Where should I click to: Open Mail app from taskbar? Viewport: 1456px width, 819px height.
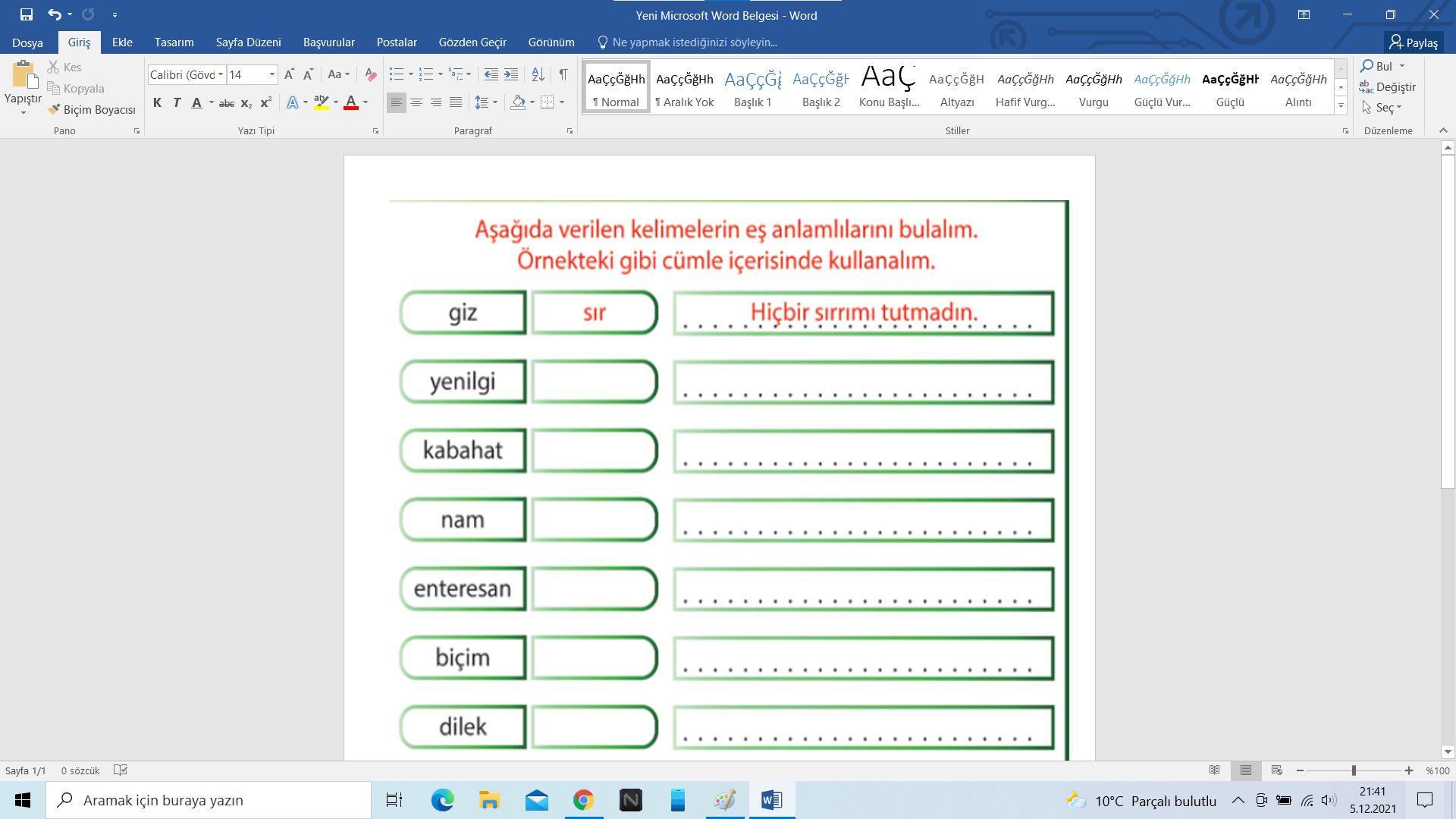(x=536, y=800)
